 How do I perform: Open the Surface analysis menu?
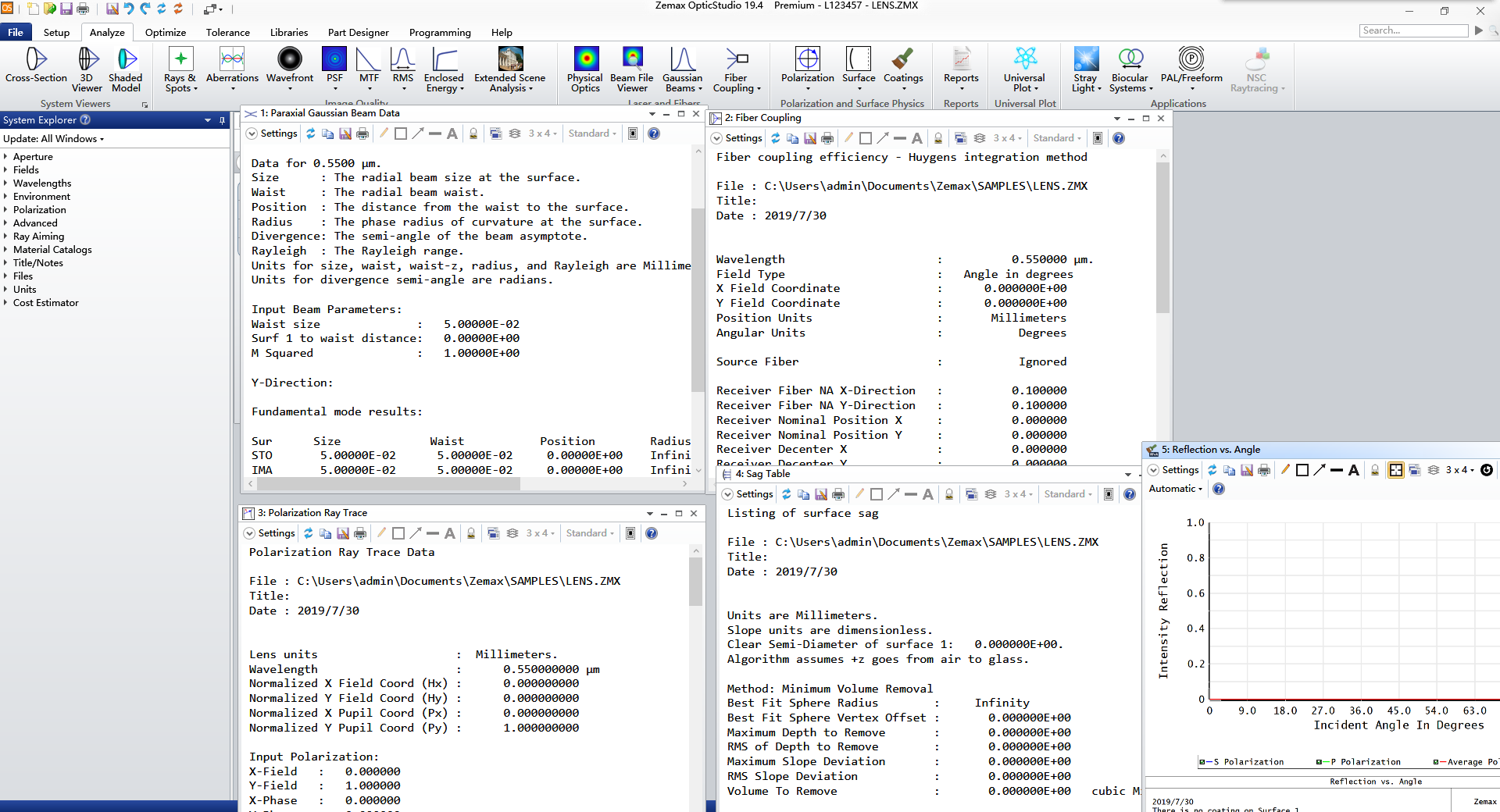pyautogui.click(x=859, y=68)
